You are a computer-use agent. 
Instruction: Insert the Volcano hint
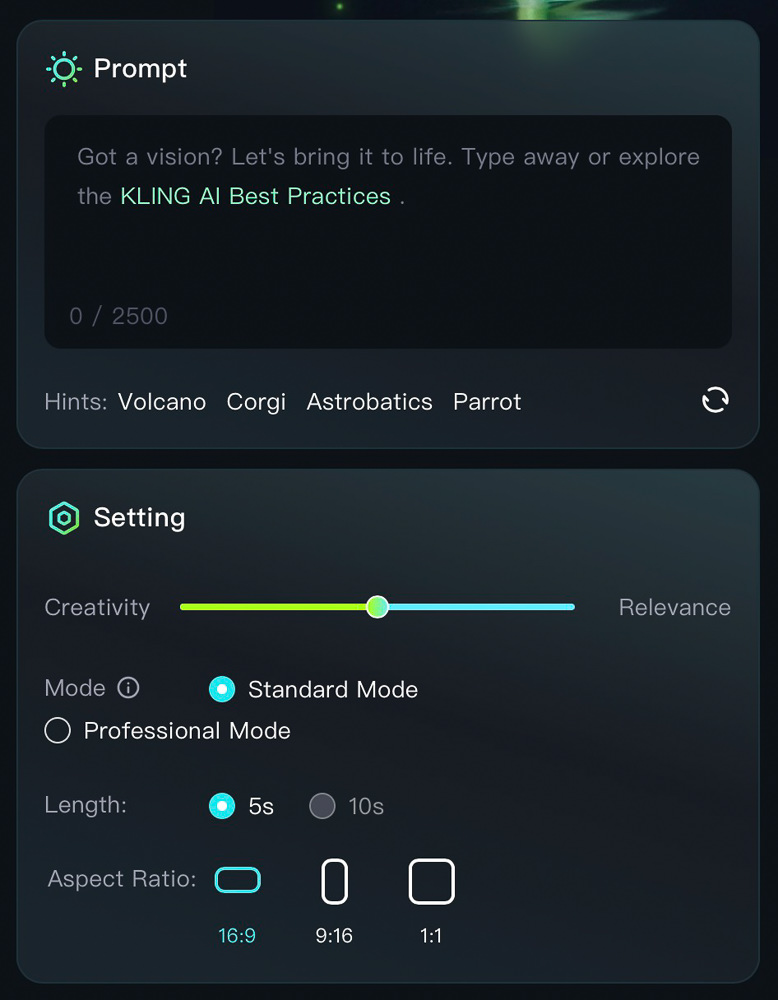(x=162, y=402)
